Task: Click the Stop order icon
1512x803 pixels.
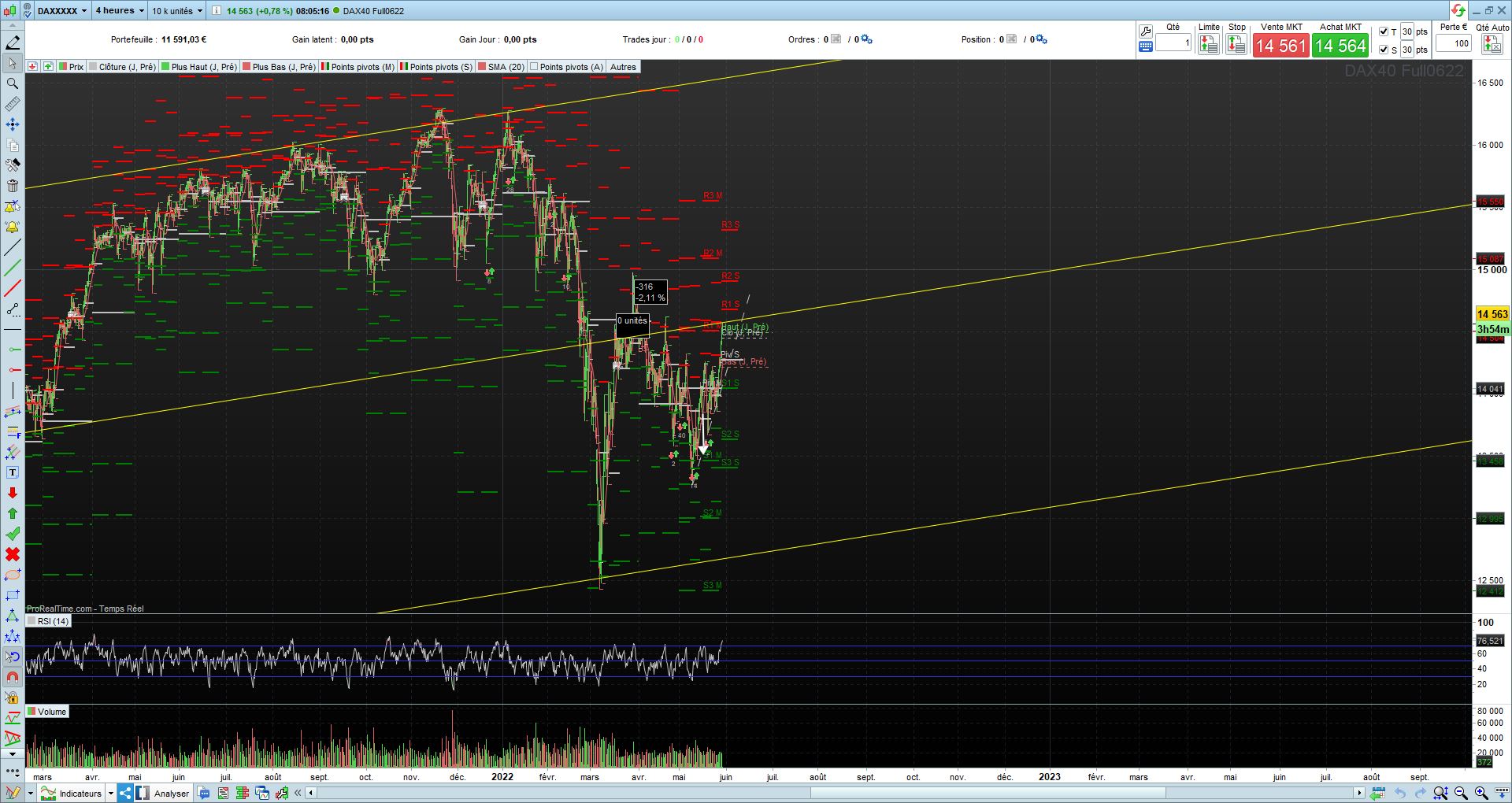Action: 1236,45
